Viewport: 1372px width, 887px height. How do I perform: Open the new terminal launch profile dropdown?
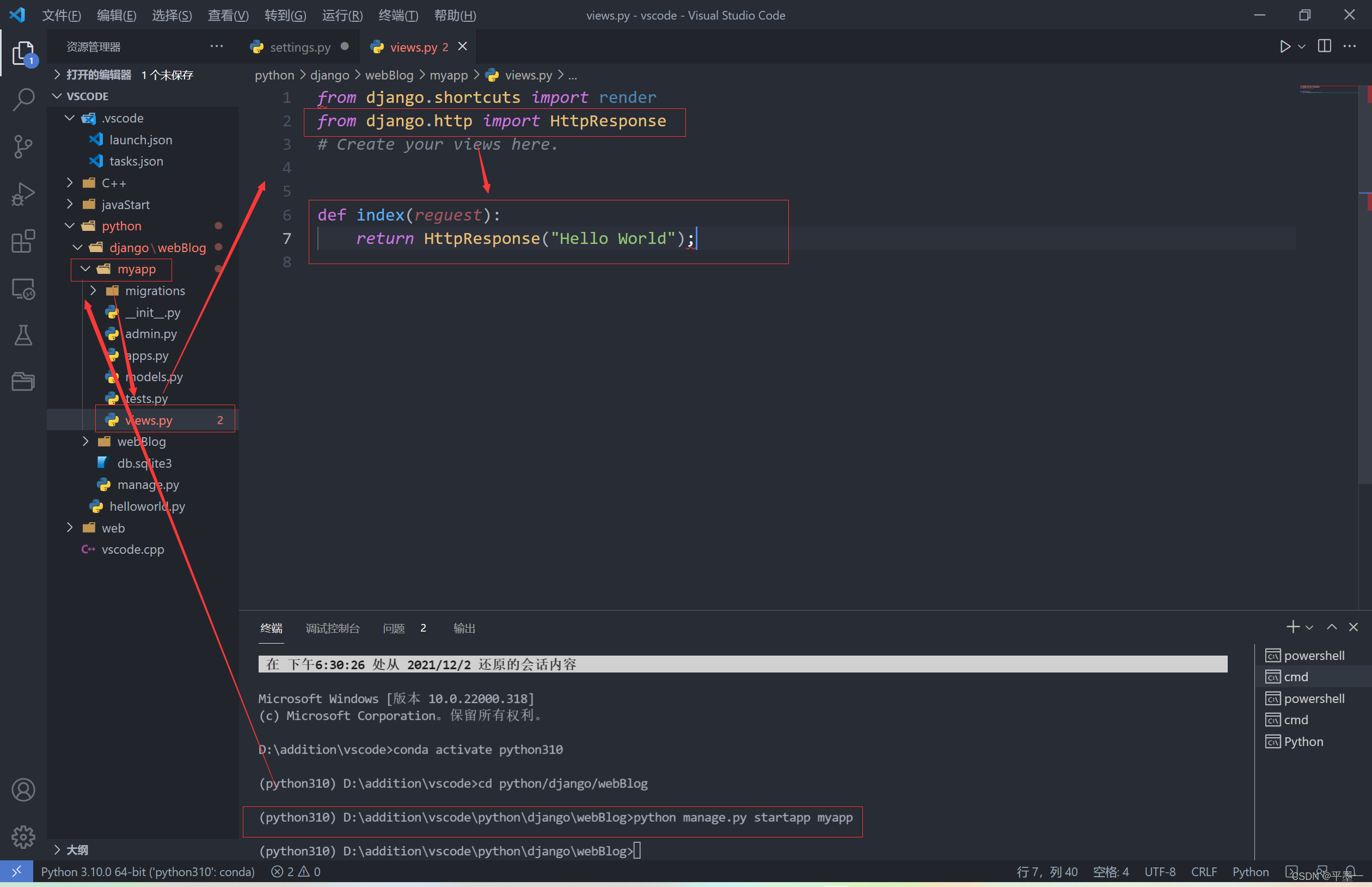(1309, 628)
